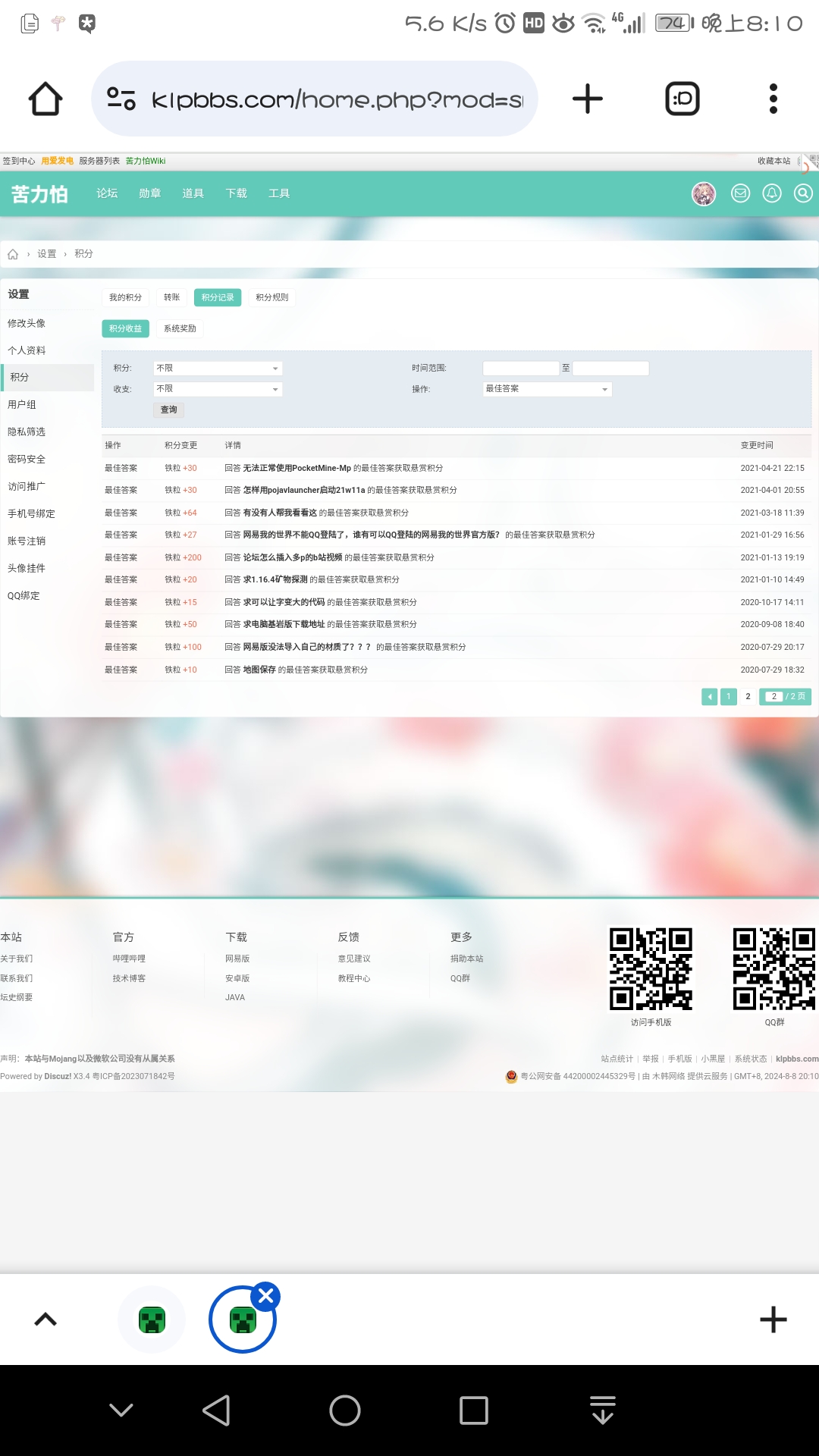Open 苦力怕Wiki link in top bar

pos(146,161)
